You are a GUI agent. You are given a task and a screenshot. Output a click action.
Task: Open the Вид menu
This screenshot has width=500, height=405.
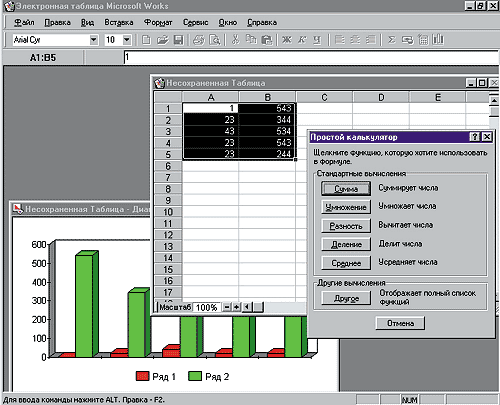tap(87, 22)
